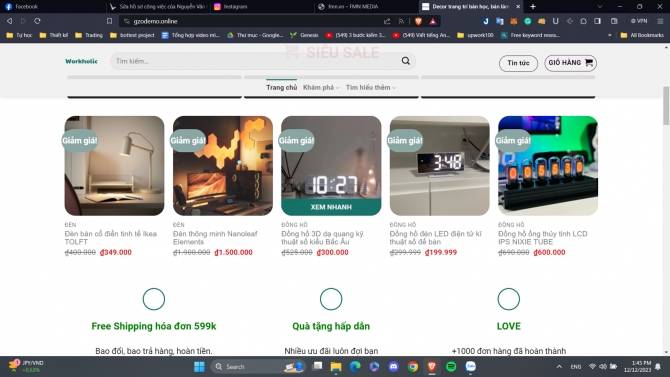Open Brave Shields lion icon
Viewport: 670px width, 377px height.
pyautogui.click(x=418, y=21)
